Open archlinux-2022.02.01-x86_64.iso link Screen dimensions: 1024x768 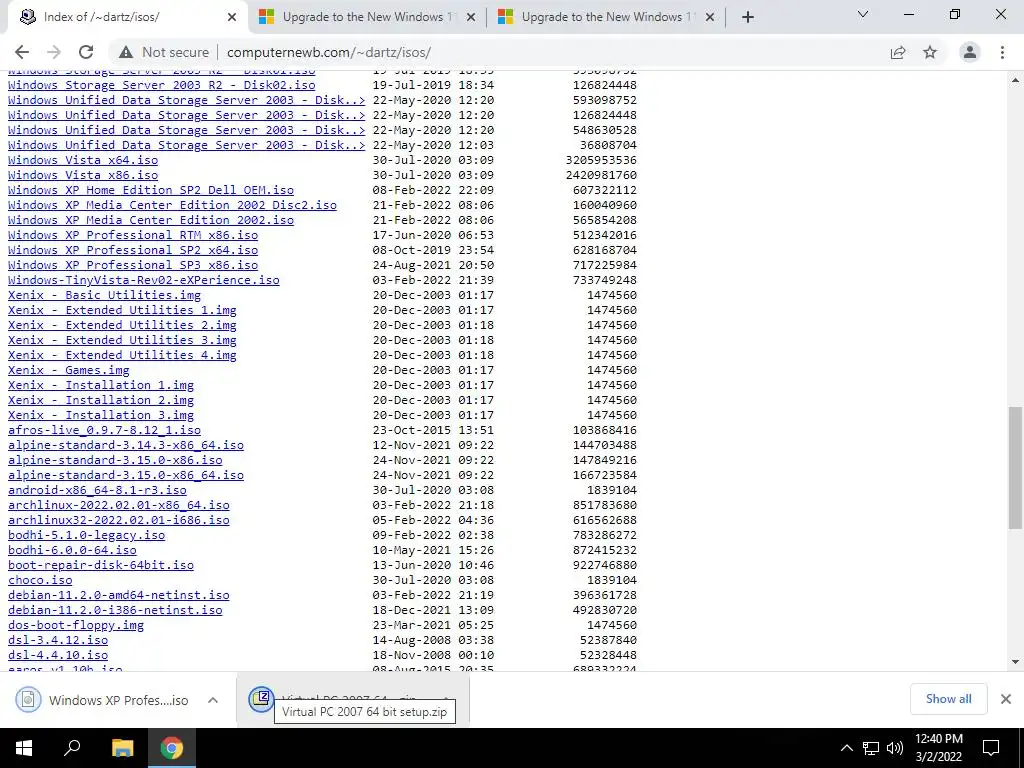coord(119,505)
